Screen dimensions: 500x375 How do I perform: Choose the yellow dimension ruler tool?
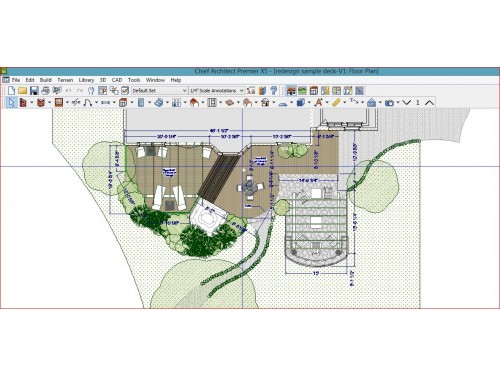(x=336, y=102)
